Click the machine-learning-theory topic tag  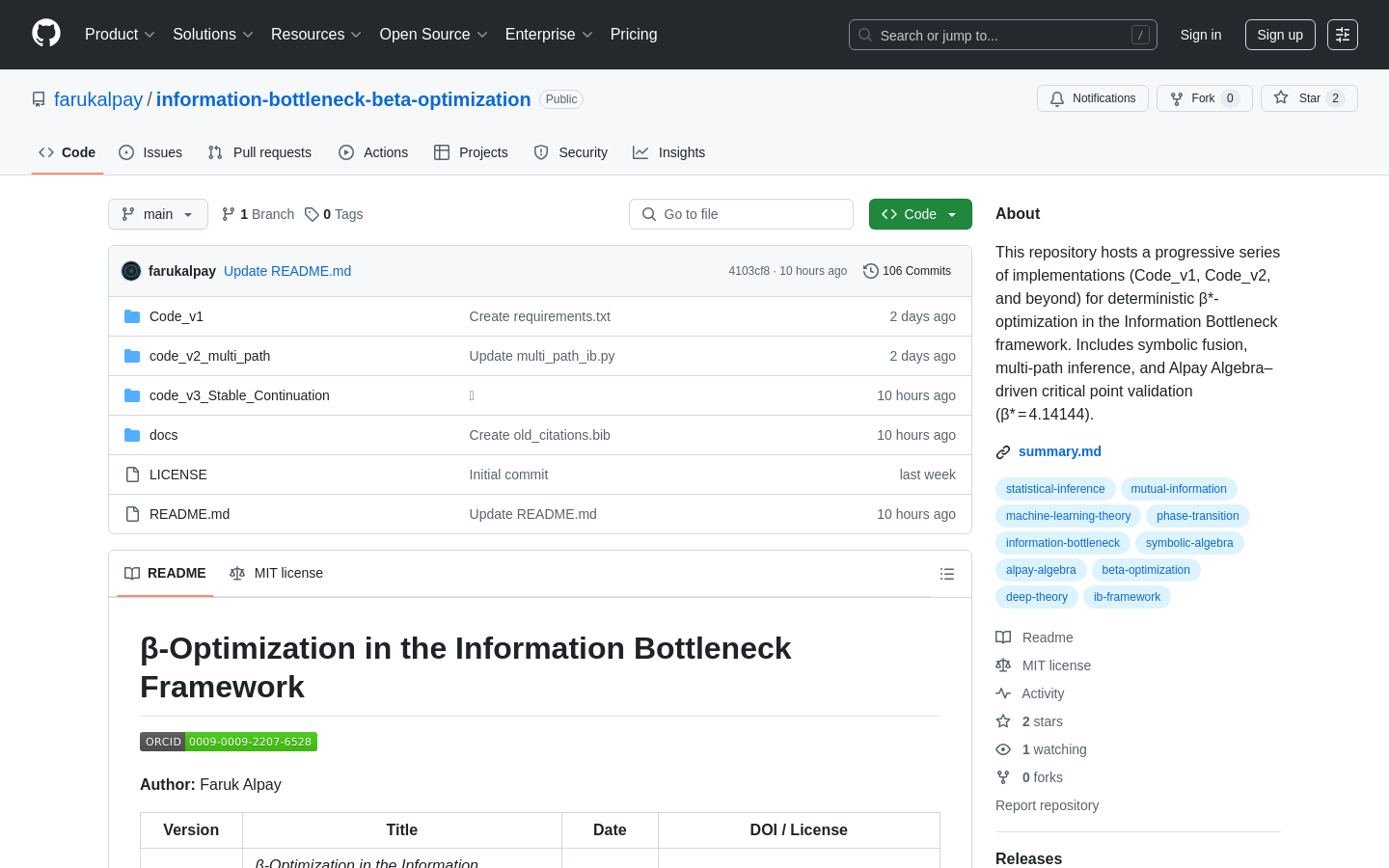pyautogui.click(x=1068, y=516)
